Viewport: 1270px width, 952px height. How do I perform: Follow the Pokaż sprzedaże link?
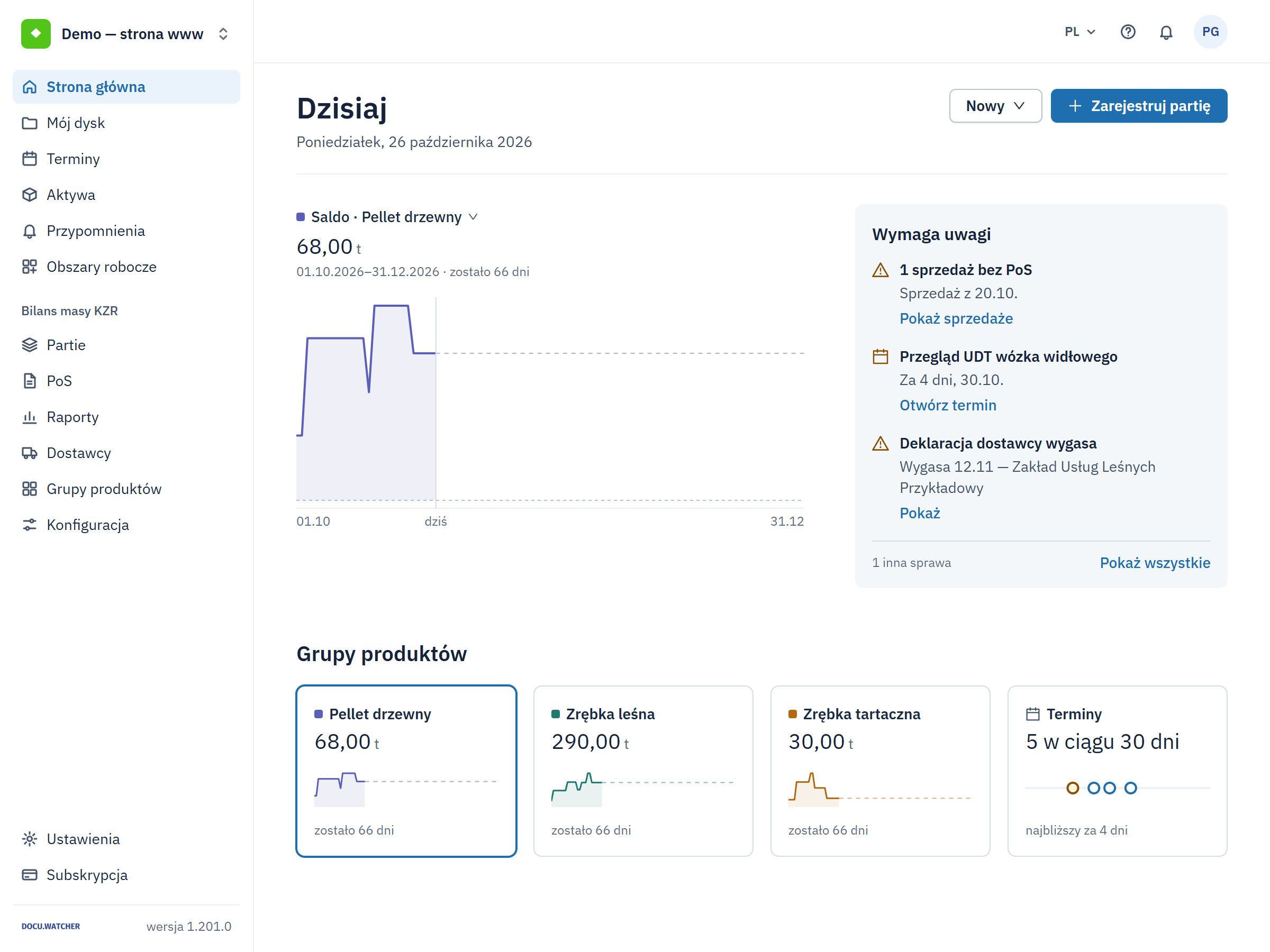pos(956,318)
